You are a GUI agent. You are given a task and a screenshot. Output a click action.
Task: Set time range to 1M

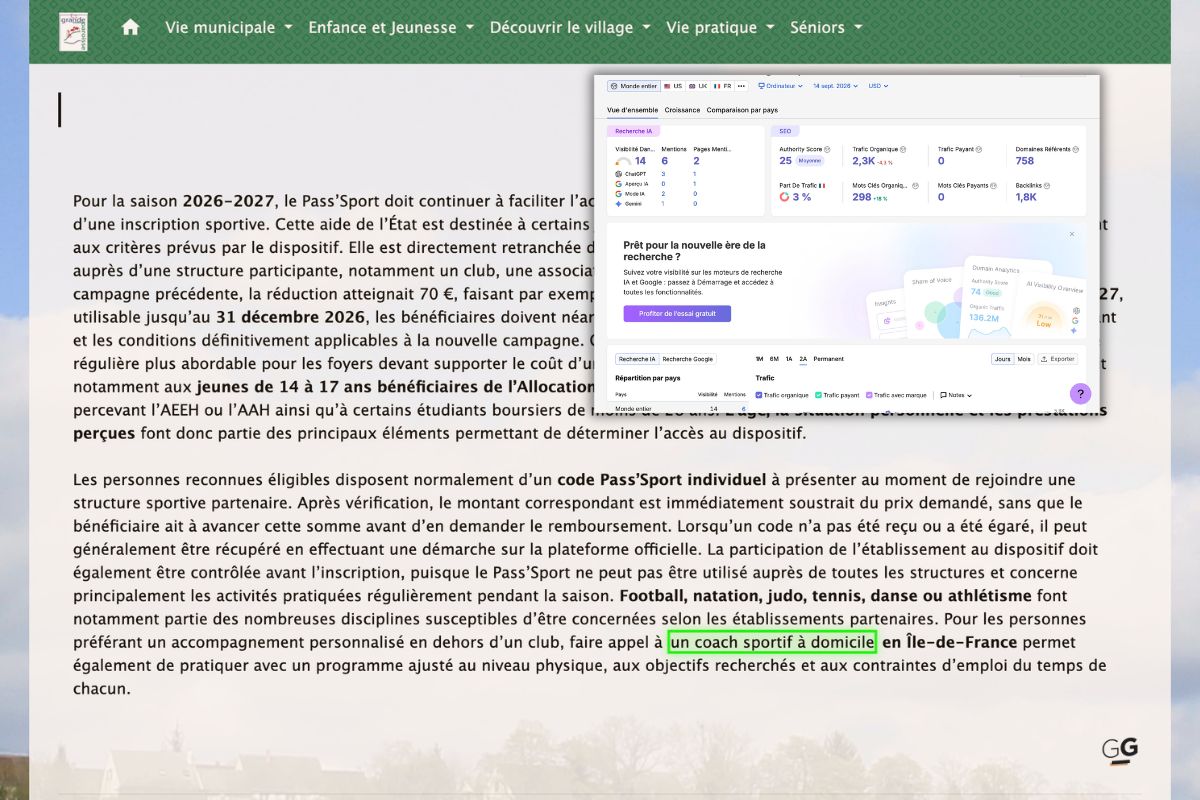pos(760,359)
